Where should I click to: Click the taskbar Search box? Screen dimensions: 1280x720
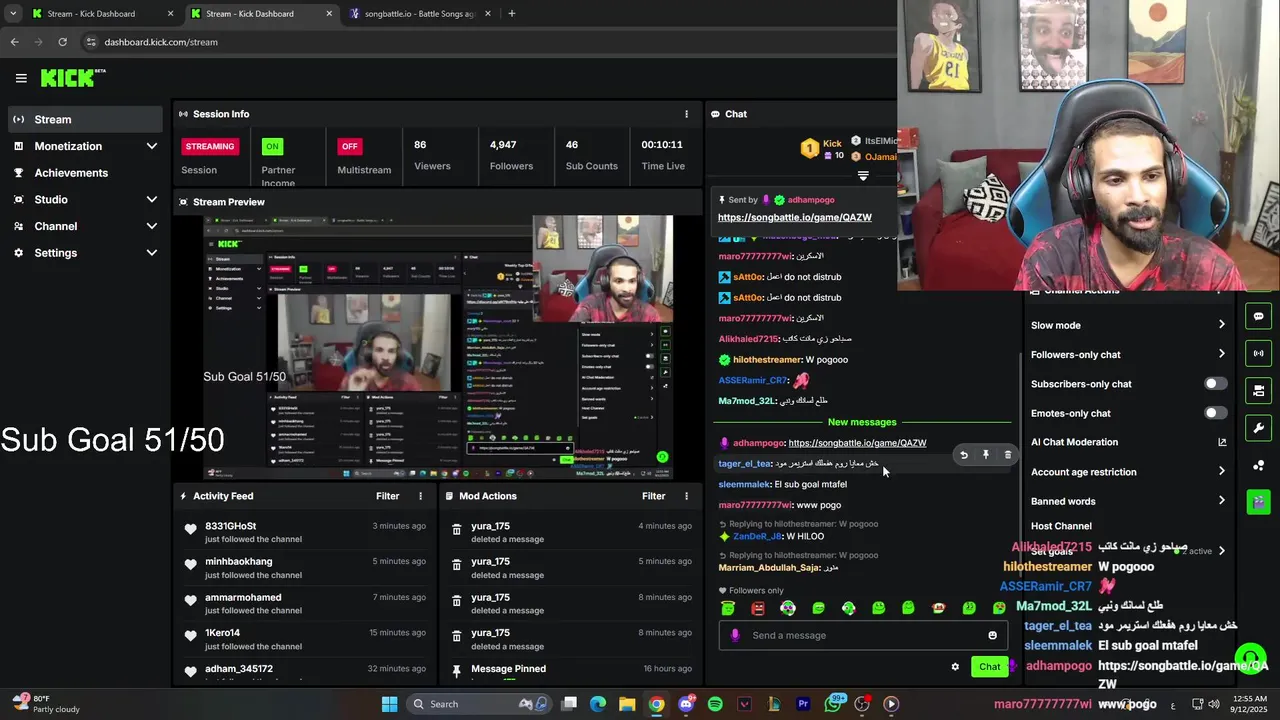point(478,704)
